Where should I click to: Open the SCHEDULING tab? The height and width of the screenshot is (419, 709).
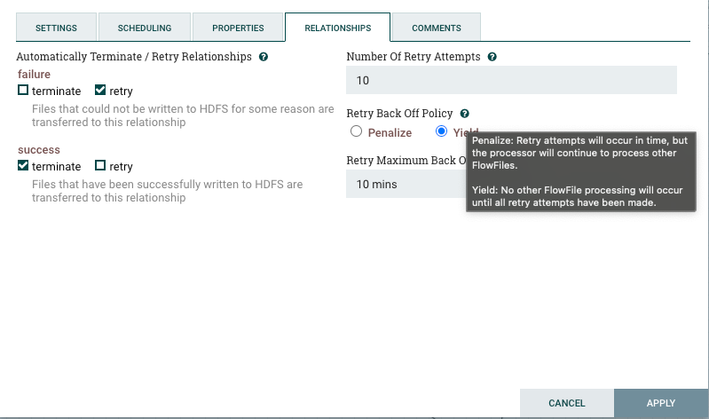coord(145,28)
